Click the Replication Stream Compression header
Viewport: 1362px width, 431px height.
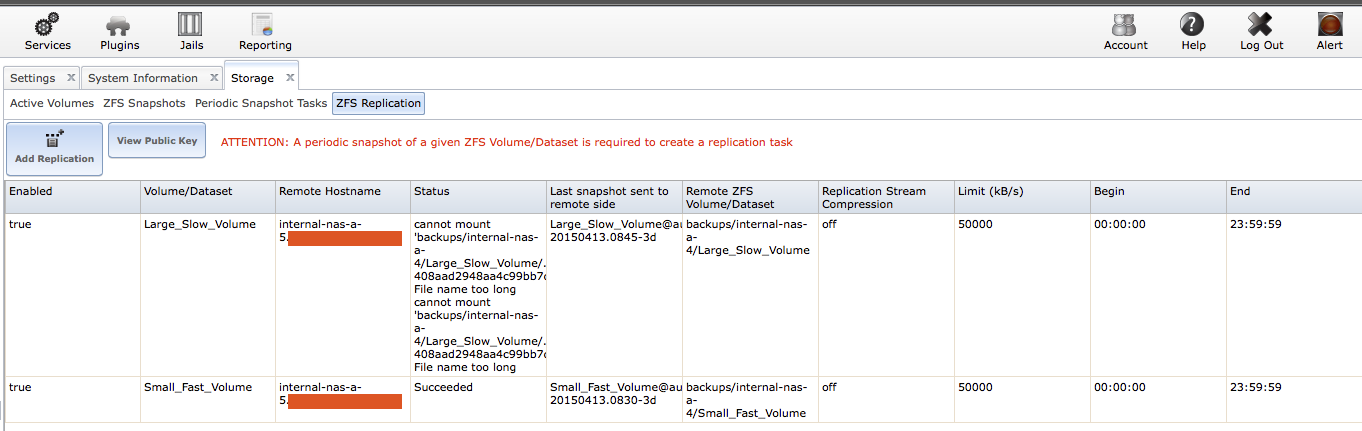(x=884, y=197)
